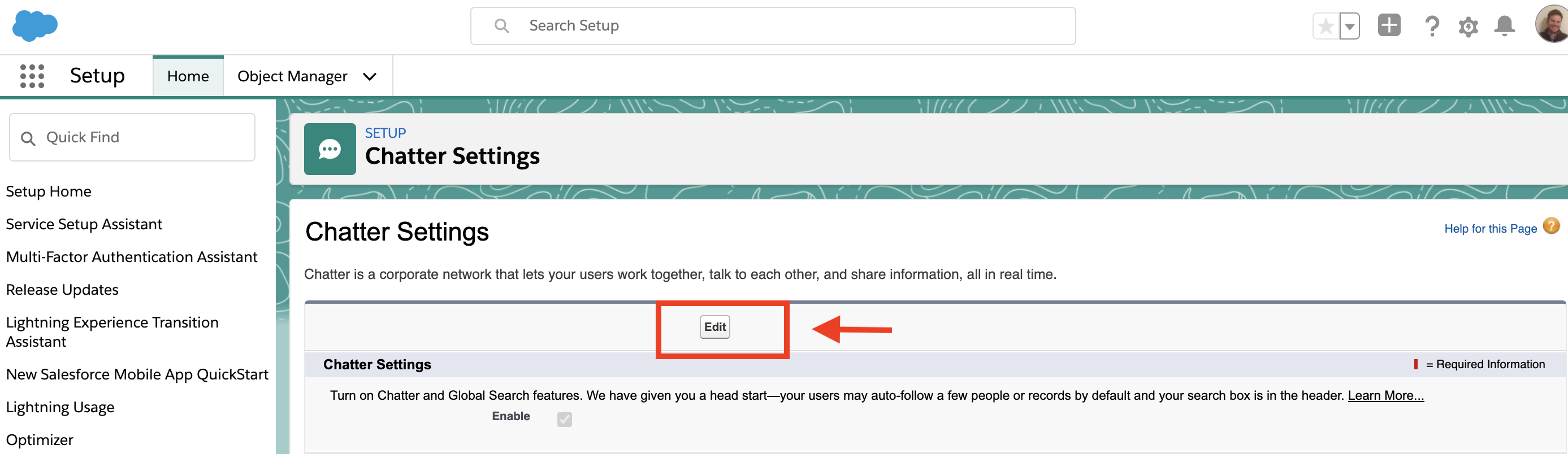
Task: Click the Favorites star icon
Action: (1326, 26)
